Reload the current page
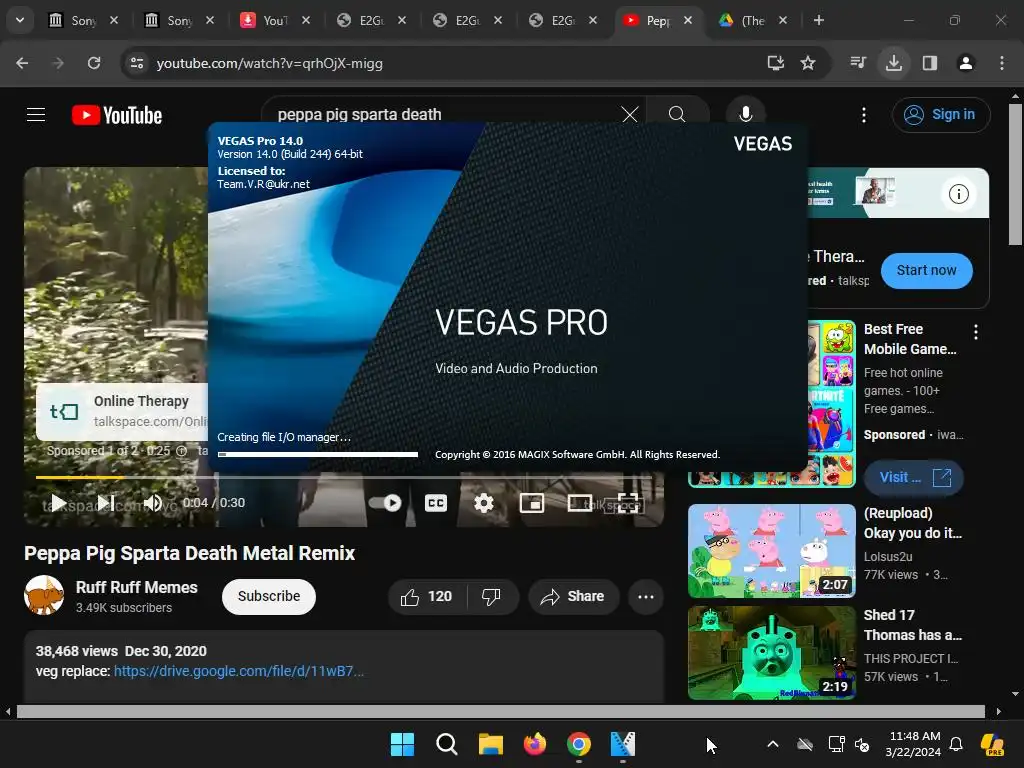Viewport: 1024px width, 768px height. click(94, 63)
